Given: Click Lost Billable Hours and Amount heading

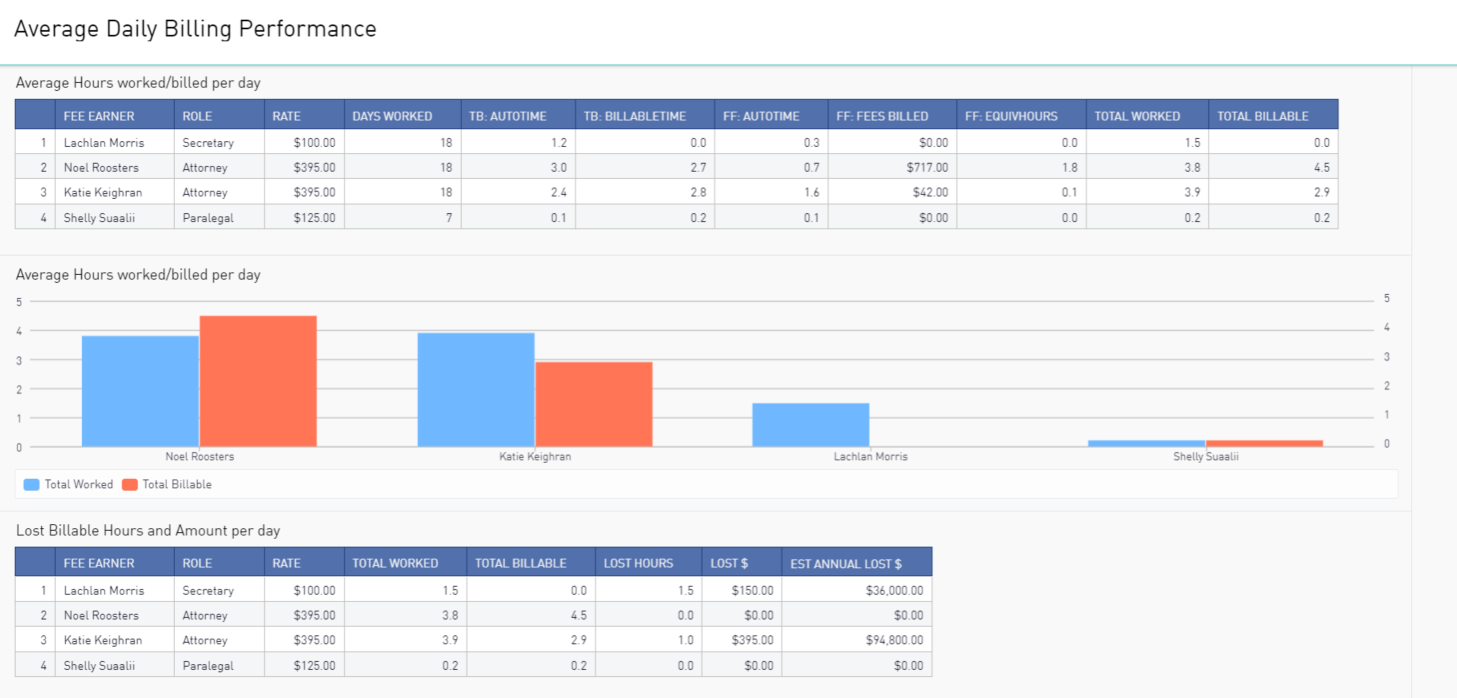Looking at the screenshot, I should (148, 531).
